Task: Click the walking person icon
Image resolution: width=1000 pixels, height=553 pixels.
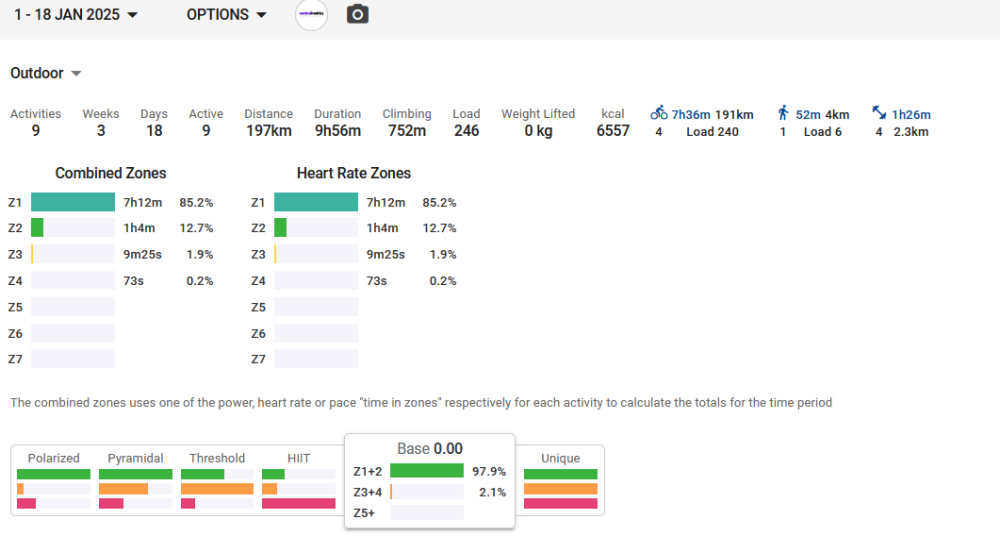Action: pyautogui.click(x=784, y=114)
